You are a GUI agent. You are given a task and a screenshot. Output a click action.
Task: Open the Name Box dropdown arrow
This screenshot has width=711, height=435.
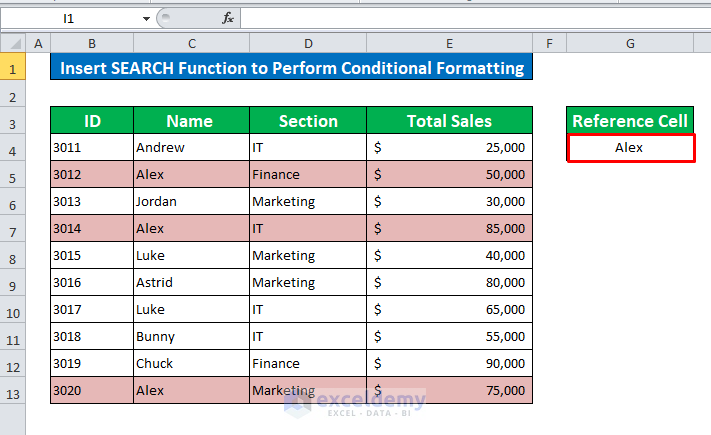(146, 18)
